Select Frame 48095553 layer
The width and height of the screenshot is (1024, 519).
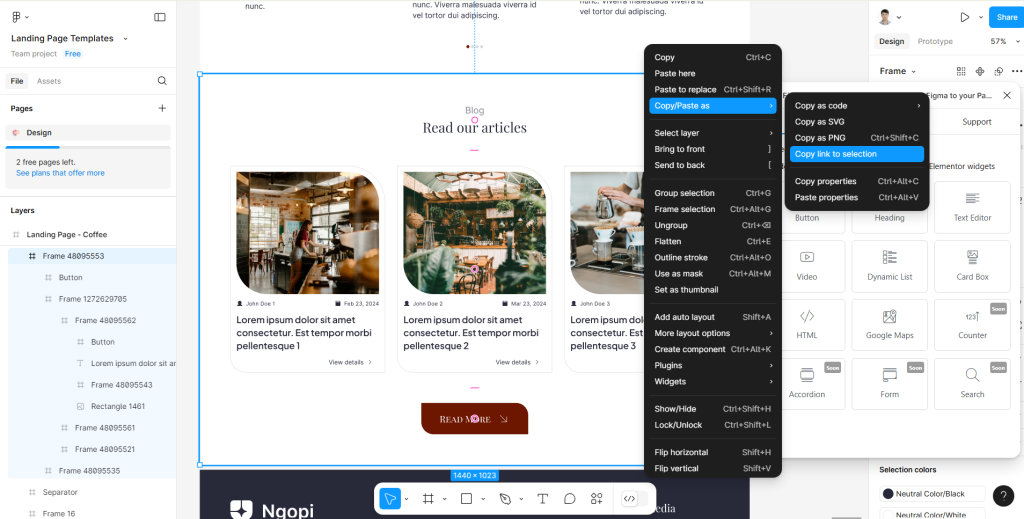point(92,256)
